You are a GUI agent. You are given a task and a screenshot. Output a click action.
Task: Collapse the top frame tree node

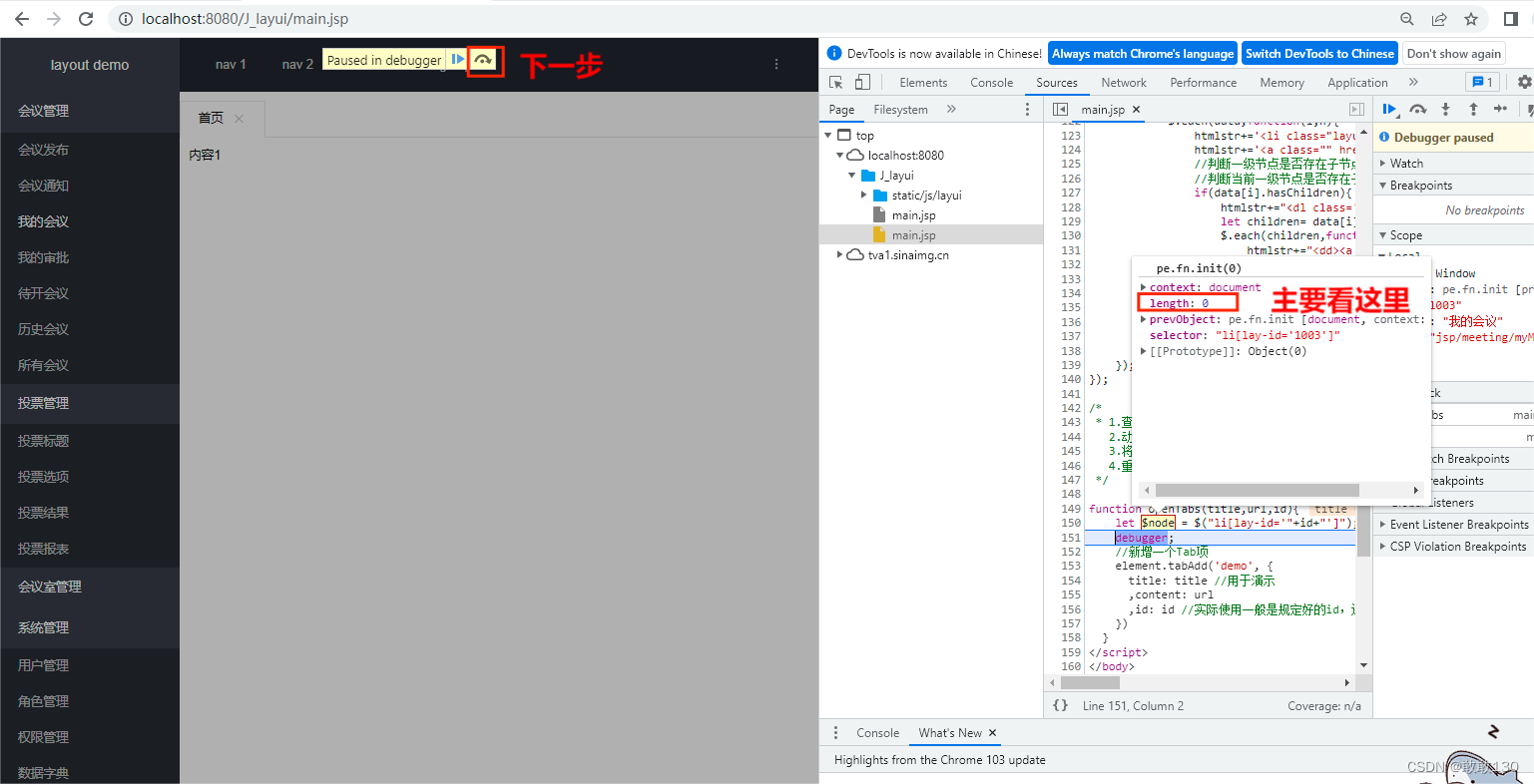point(828,135)
